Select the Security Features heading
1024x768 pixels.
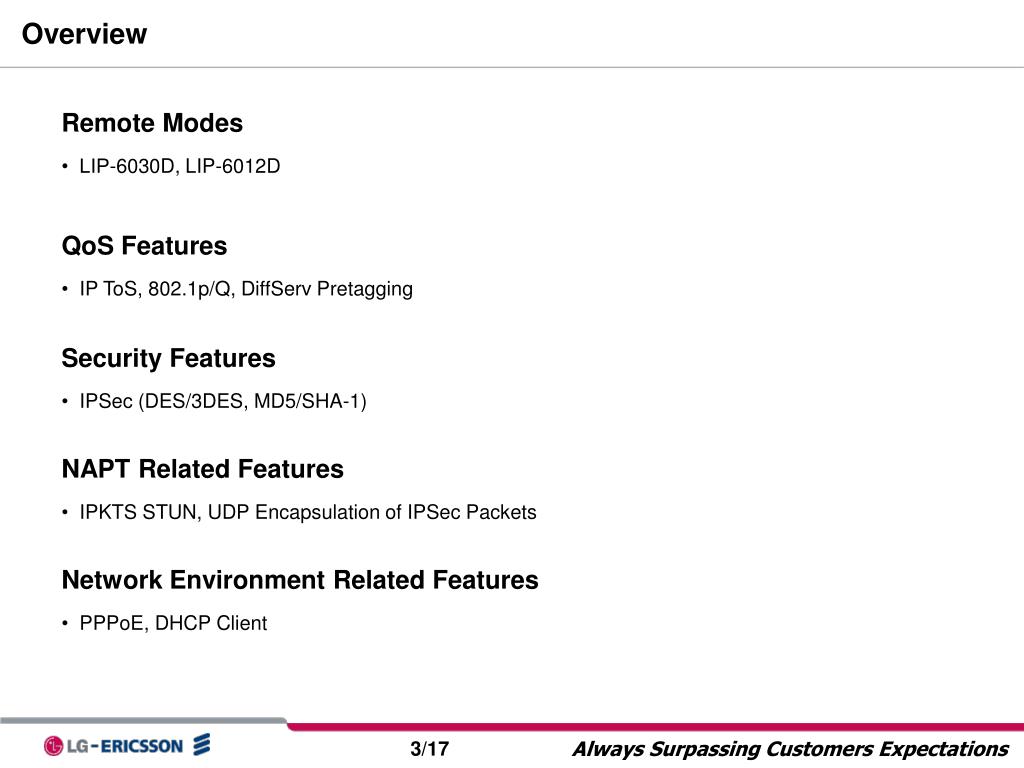pyautogui.click(x=168, y=358)
